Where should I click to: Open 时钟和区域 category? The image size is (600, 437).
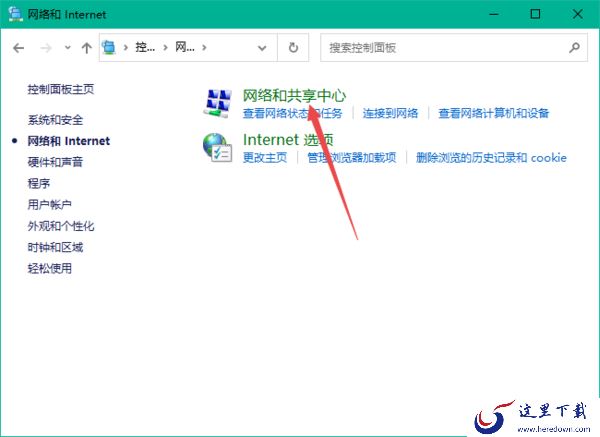(x=55, y=247)
